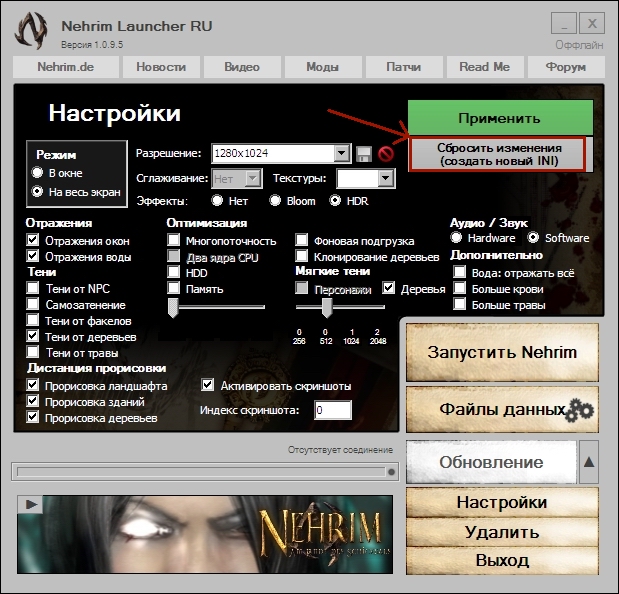Toggle Прорисовка ландшафта checkbox
The width and height of the screenshot is (619, 594).
[33, 384]
